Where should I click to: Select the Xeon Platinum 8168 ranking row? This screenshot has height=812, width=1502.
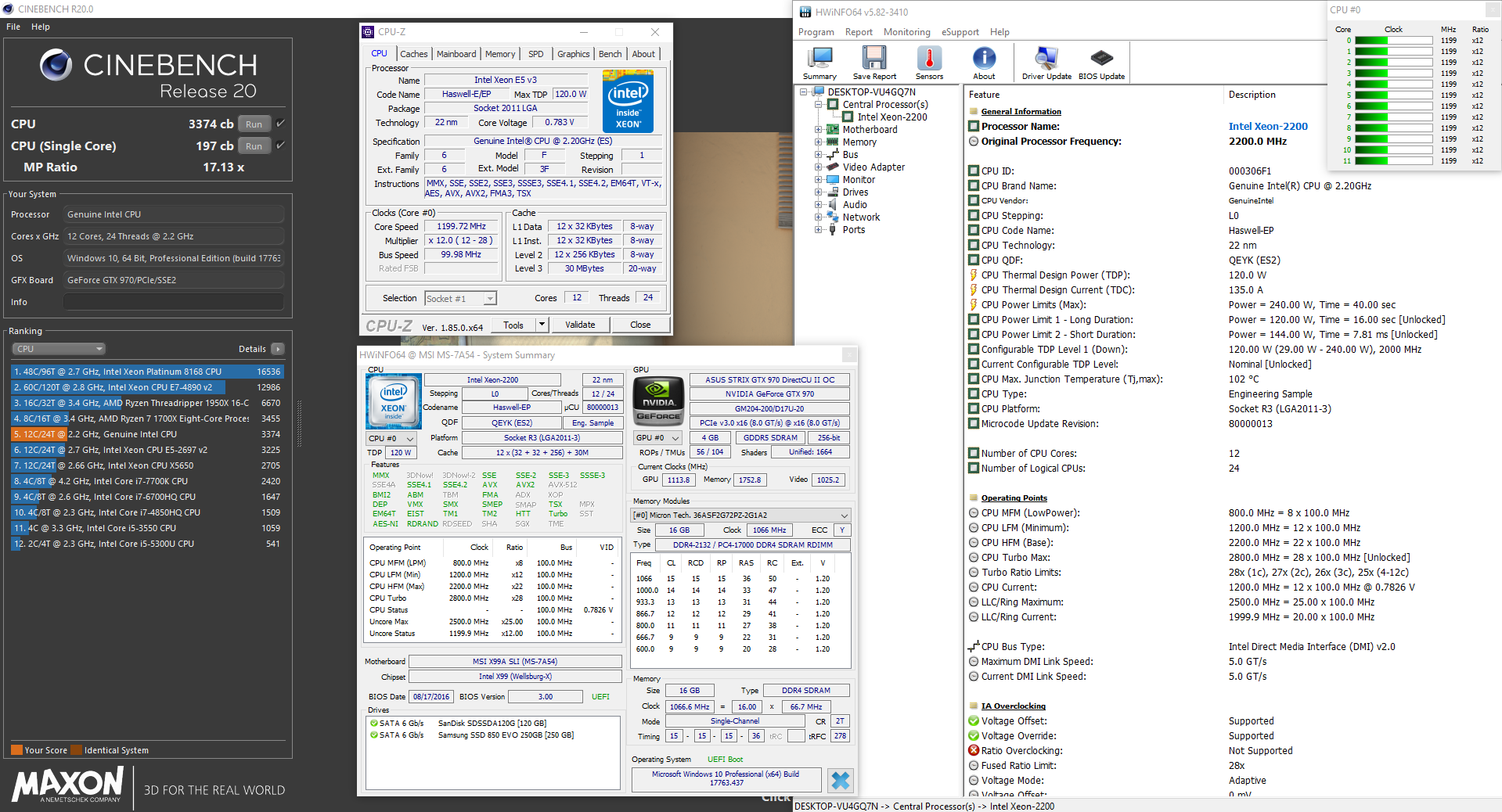[x=147, y=372]
